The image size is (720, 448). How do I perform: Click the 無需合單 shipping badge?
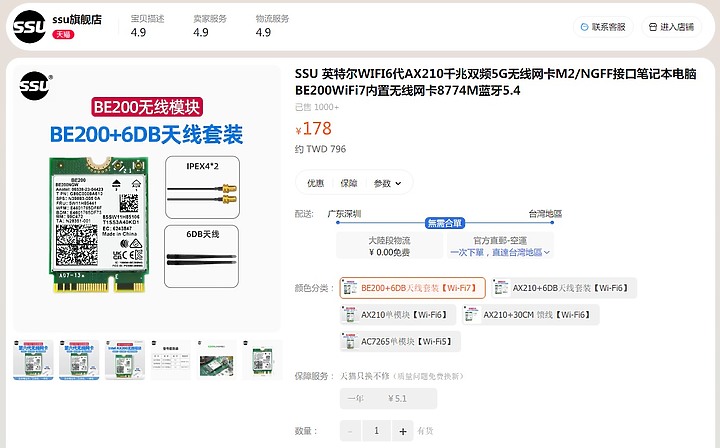444,223
